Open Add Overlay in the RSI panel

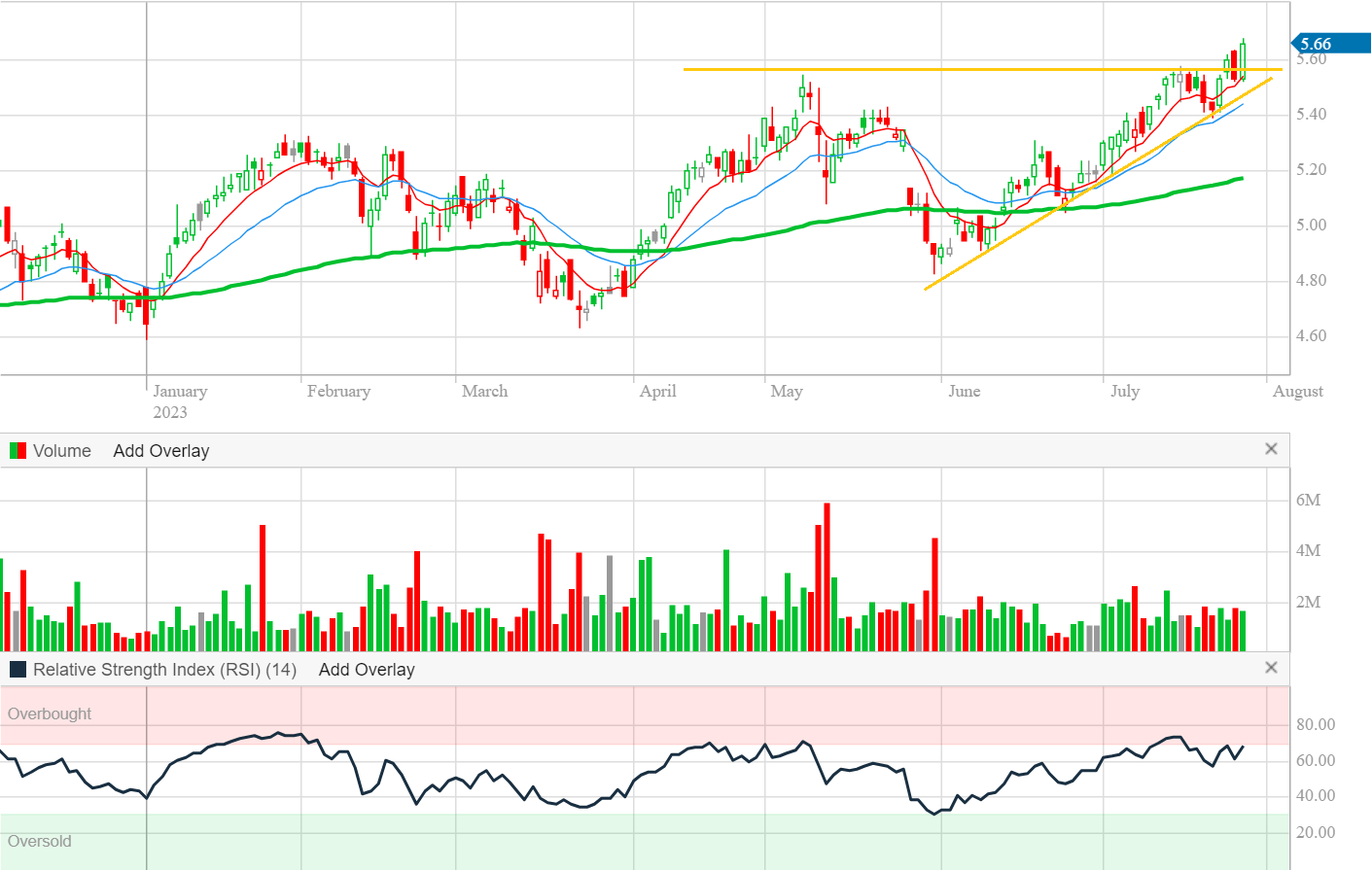coord(366,670)
